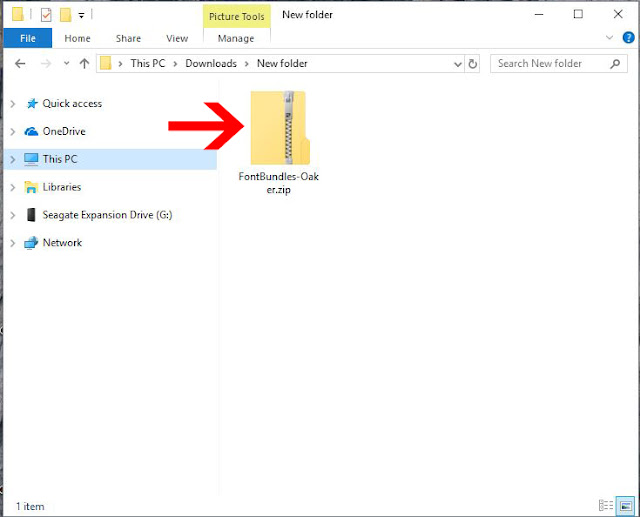Expand the Seagate Expansion Drive tree node
This screenshot has width=640, height=517.
point(13,215)
